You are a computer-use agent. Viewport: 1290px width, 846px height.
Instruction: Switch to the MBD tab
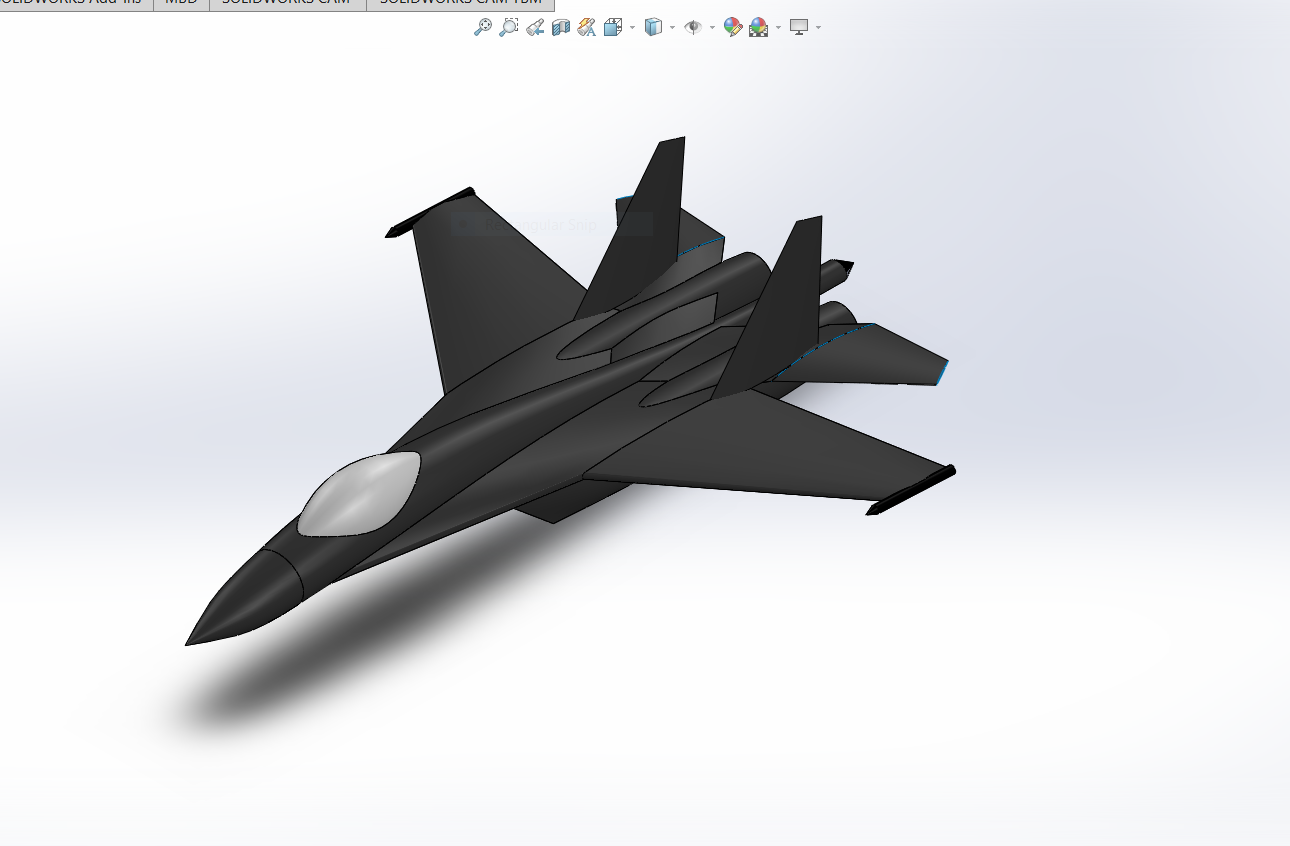[x=182, y=4]
